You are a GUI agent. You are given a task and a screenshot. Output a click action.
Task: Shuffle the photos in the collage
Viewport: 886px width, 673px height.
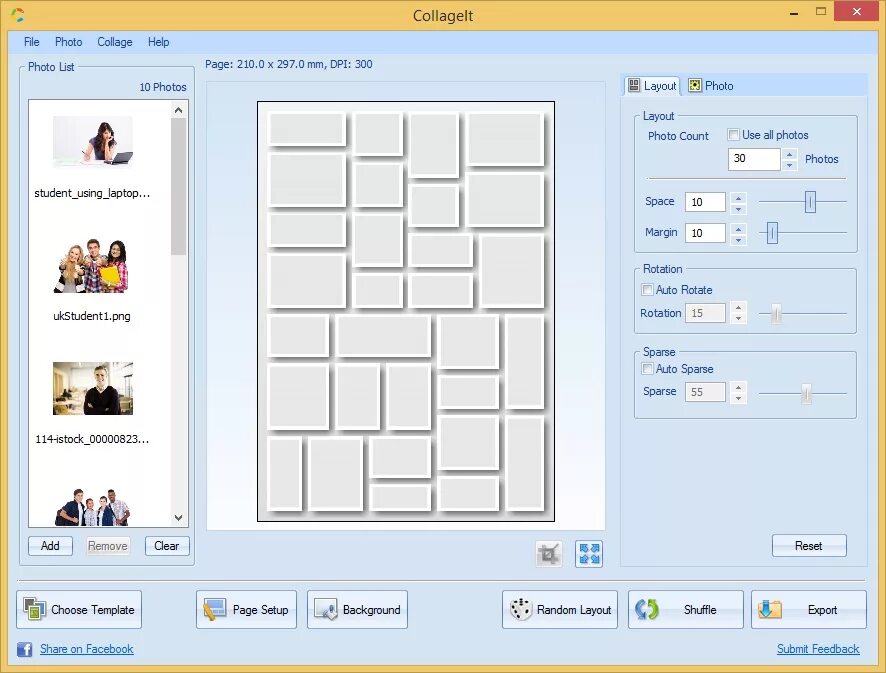[x=685, y=610]
